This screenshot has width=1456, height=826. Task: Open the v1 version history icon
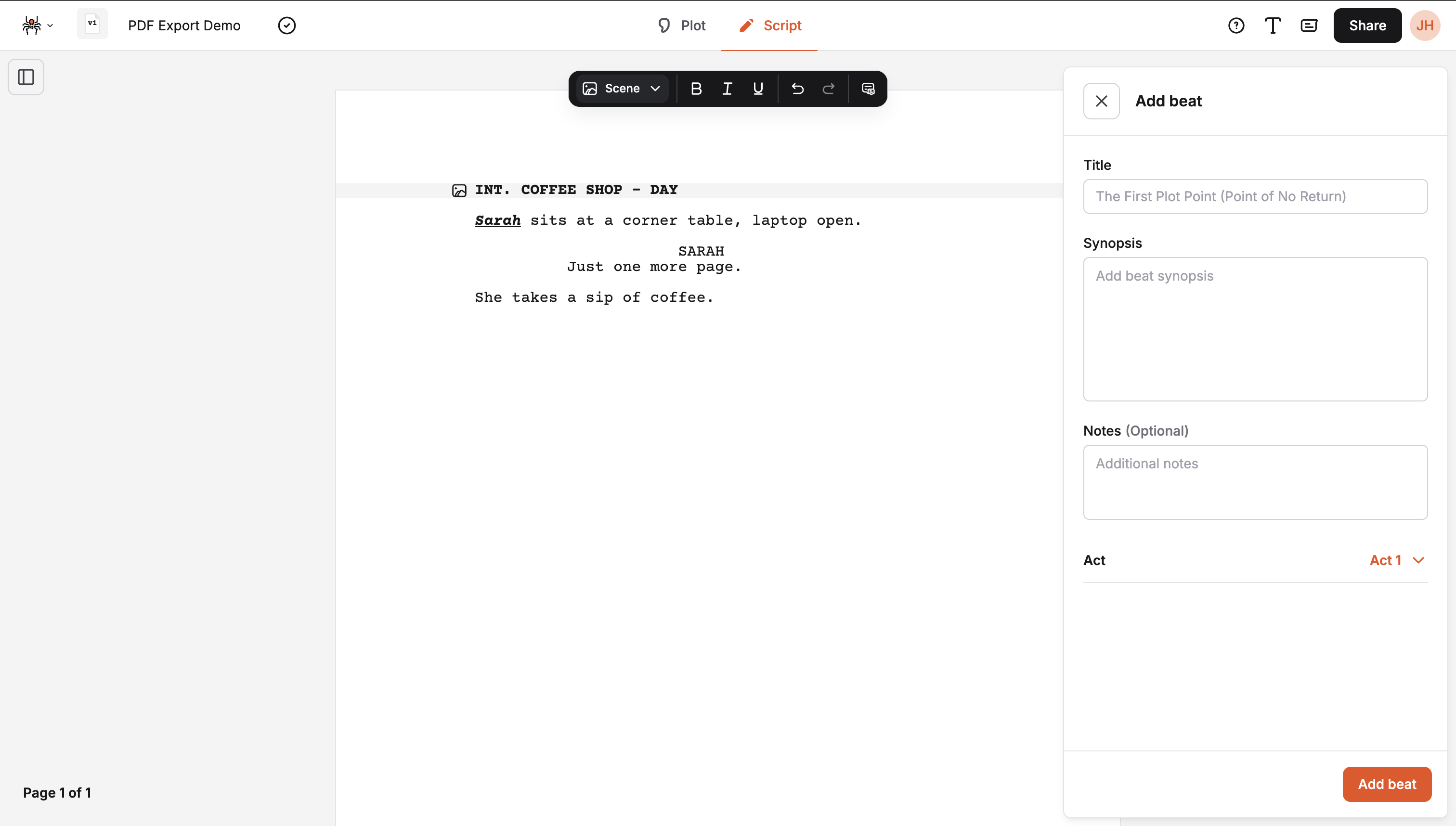pos(91,24)
